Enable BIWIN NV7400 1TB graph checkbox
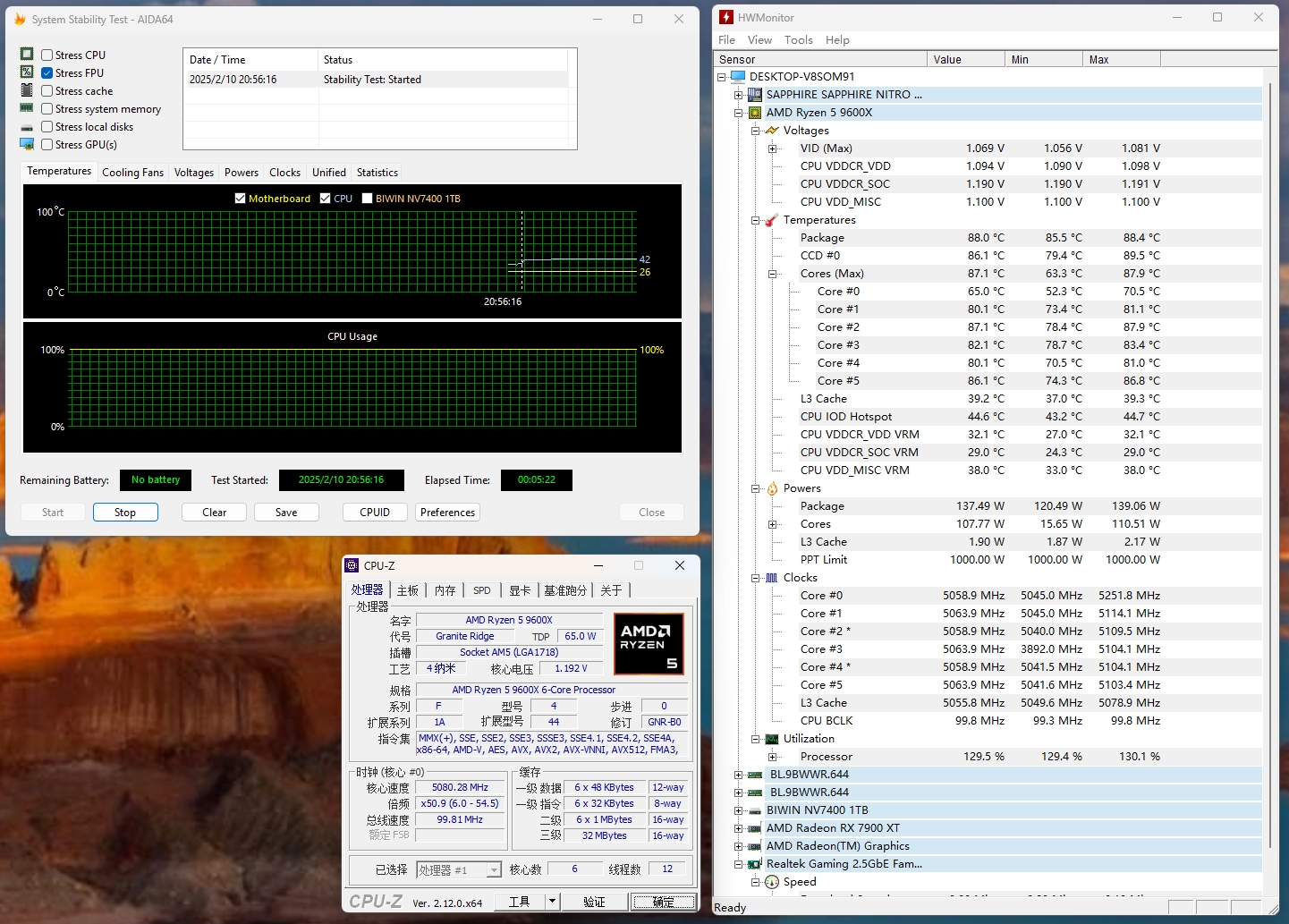Screen dimensions: 1289x924 [x=367, y=198]
